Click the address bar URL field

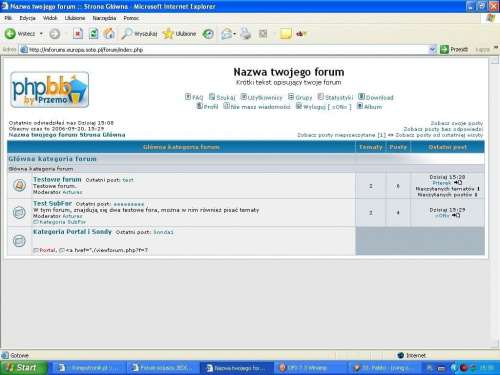[223, 49]
